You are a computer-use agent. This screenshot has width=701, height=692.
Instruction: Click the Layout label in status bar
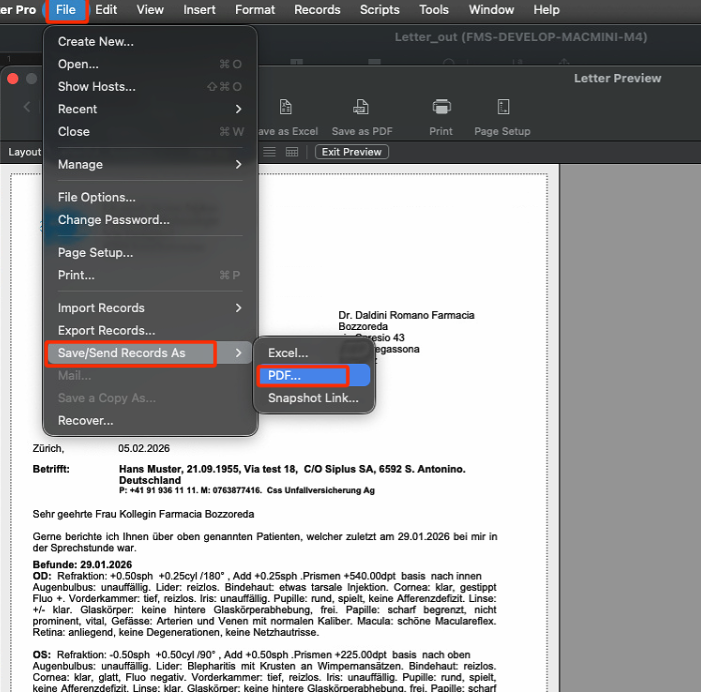tap(25, 152)
